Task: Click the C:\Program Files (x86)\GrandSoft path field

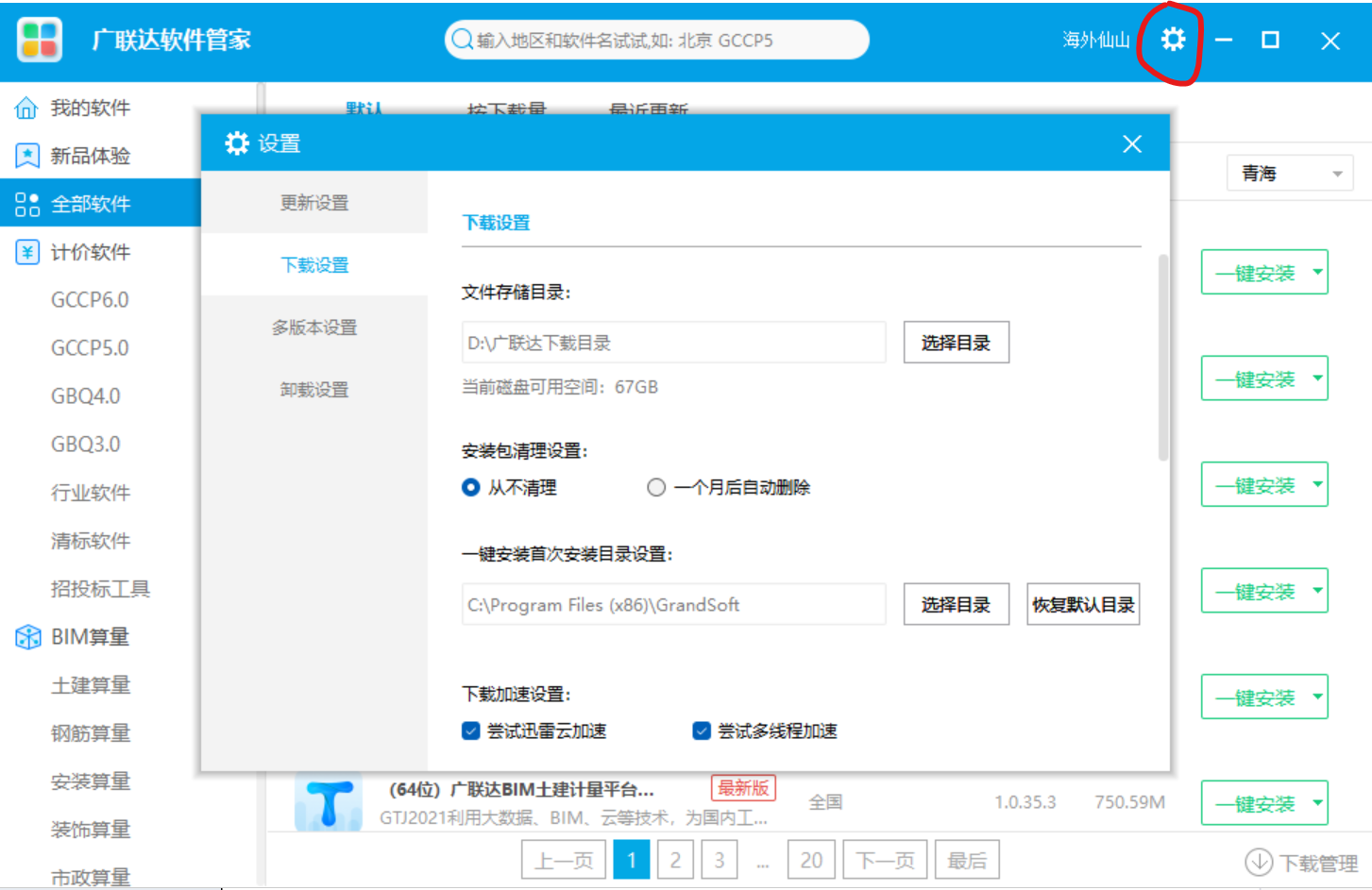Action: click(x=674, y=605)
